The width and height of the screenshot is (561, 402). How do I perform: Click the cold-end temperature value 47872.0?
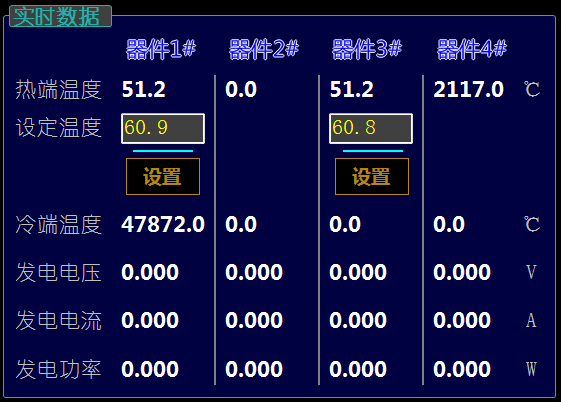(x=163, y=225)
